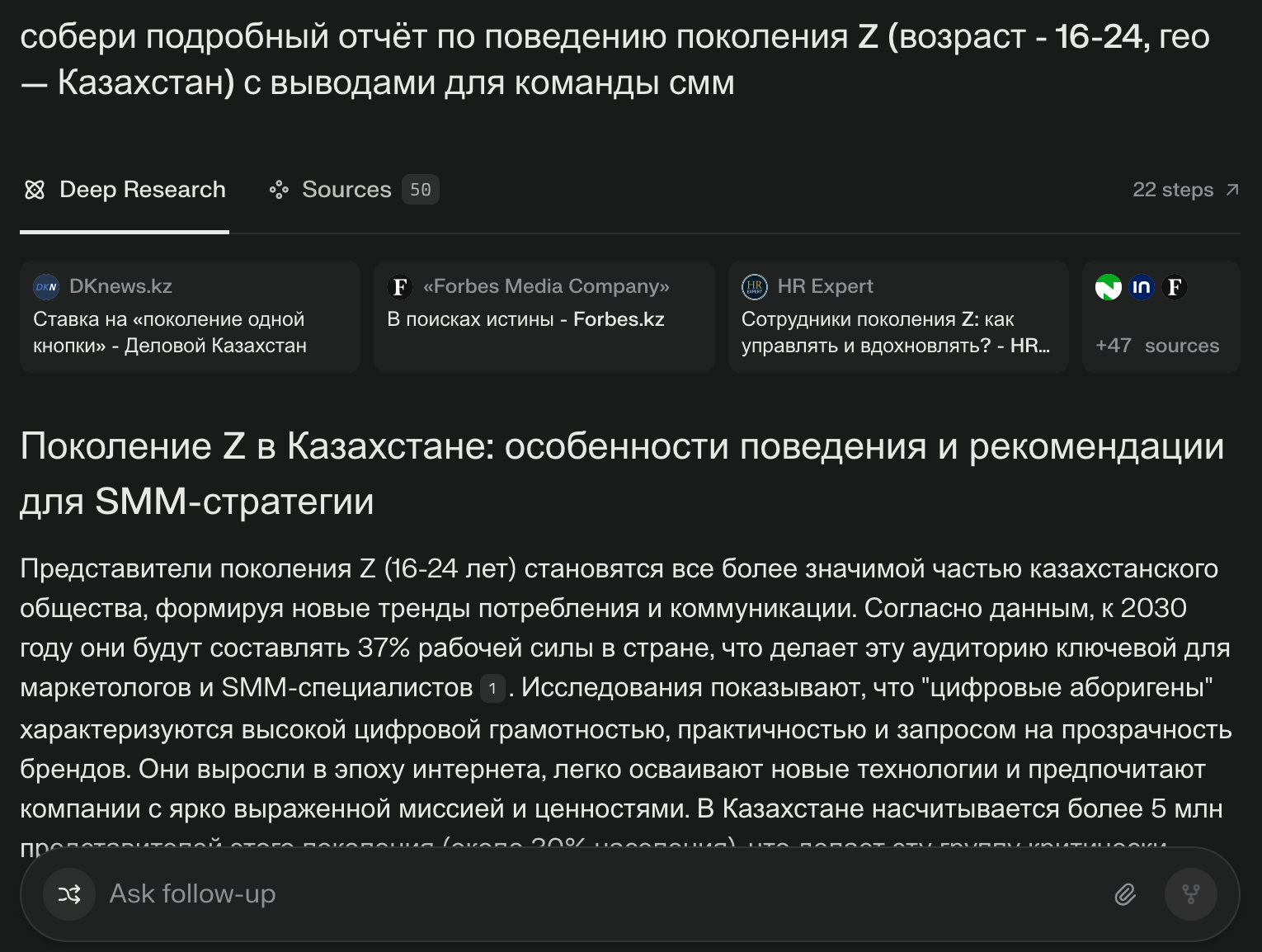
Task: Click inside the Ask follow-up field
Action: click(330, 893)
